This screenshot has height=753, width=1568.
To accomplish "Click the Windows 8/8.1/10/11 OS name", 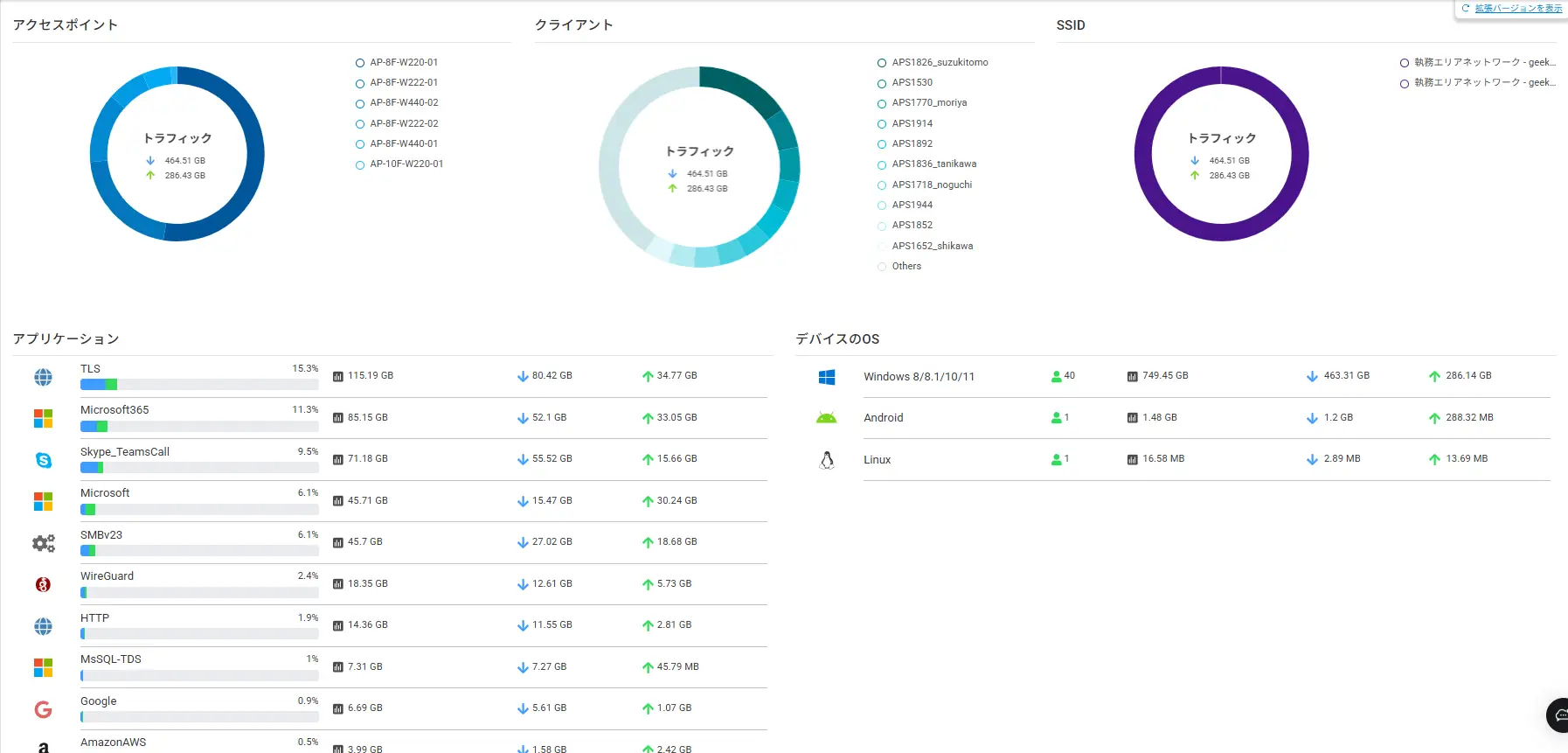I will pyautogui.click(x=919, y=377).
